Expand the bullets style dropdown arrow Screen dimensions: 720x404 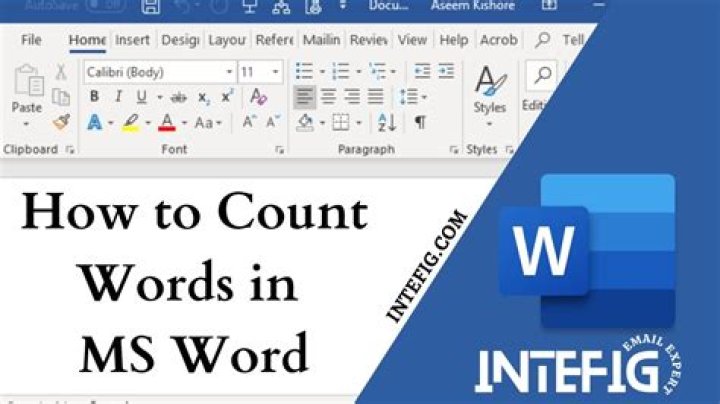pyautogui.click(x=322, y=72)
